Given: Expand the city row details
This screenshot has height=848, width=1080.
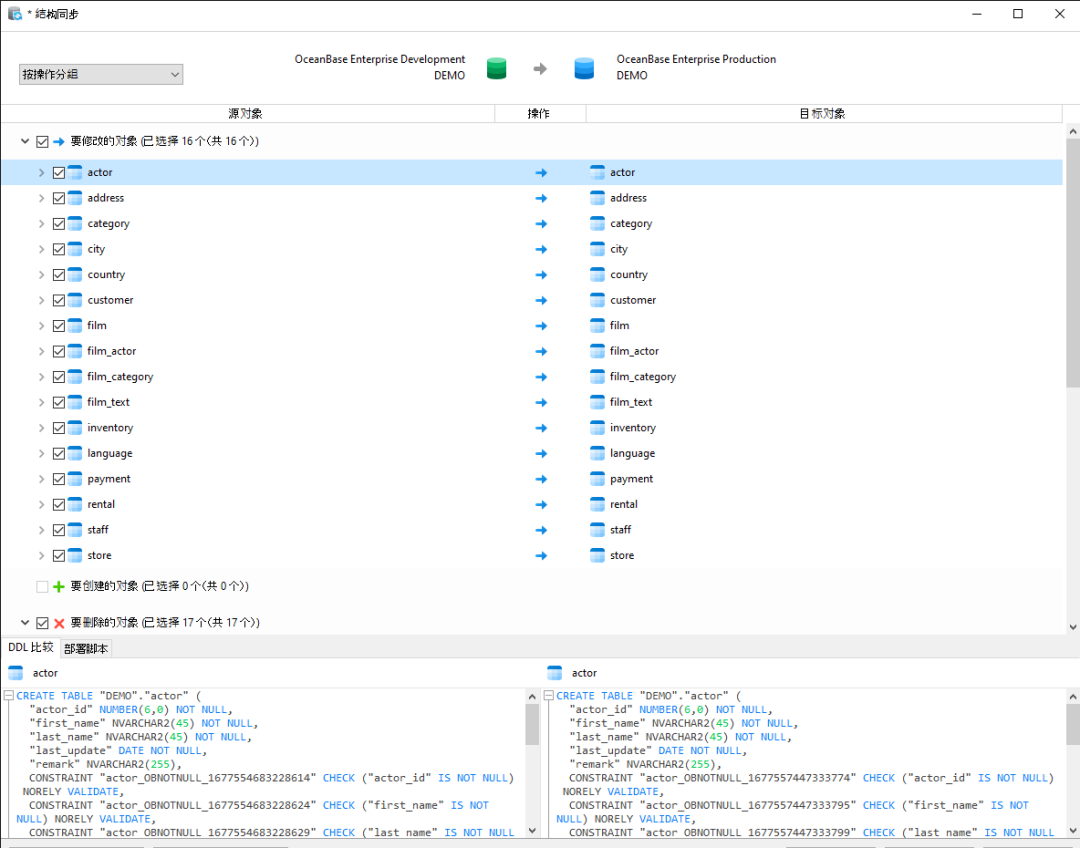Looking at the screenshot, I should [41, 249].
